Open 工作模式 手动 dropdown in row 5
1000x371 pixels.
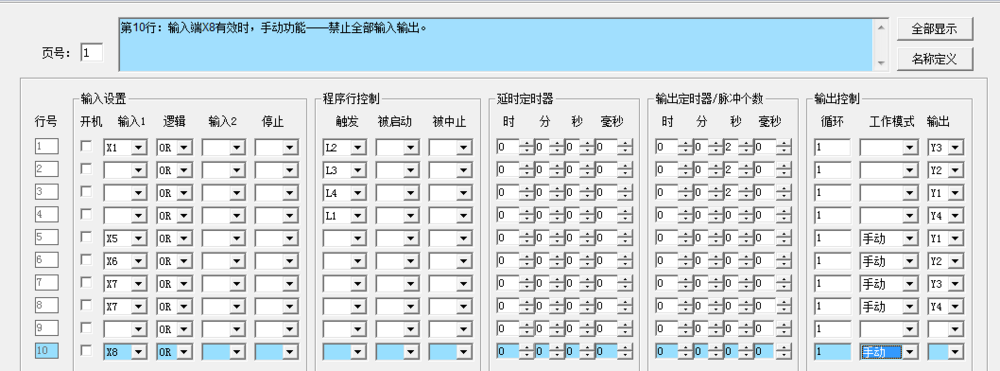click(x=889, y=238)
